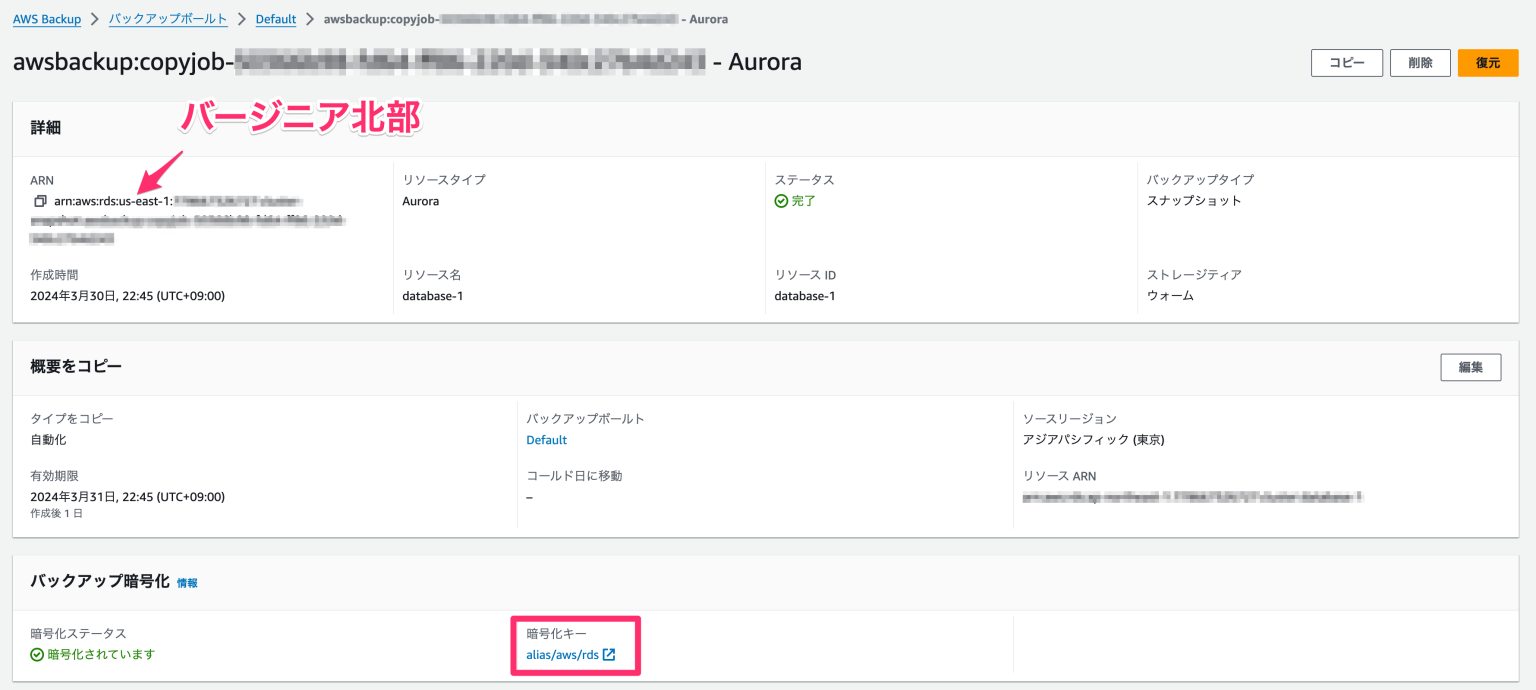This screenshot has width=1536, height=690.
Task: Navigate to AWS Backup via breadcrumb
Action: click(x=47, y=18)
